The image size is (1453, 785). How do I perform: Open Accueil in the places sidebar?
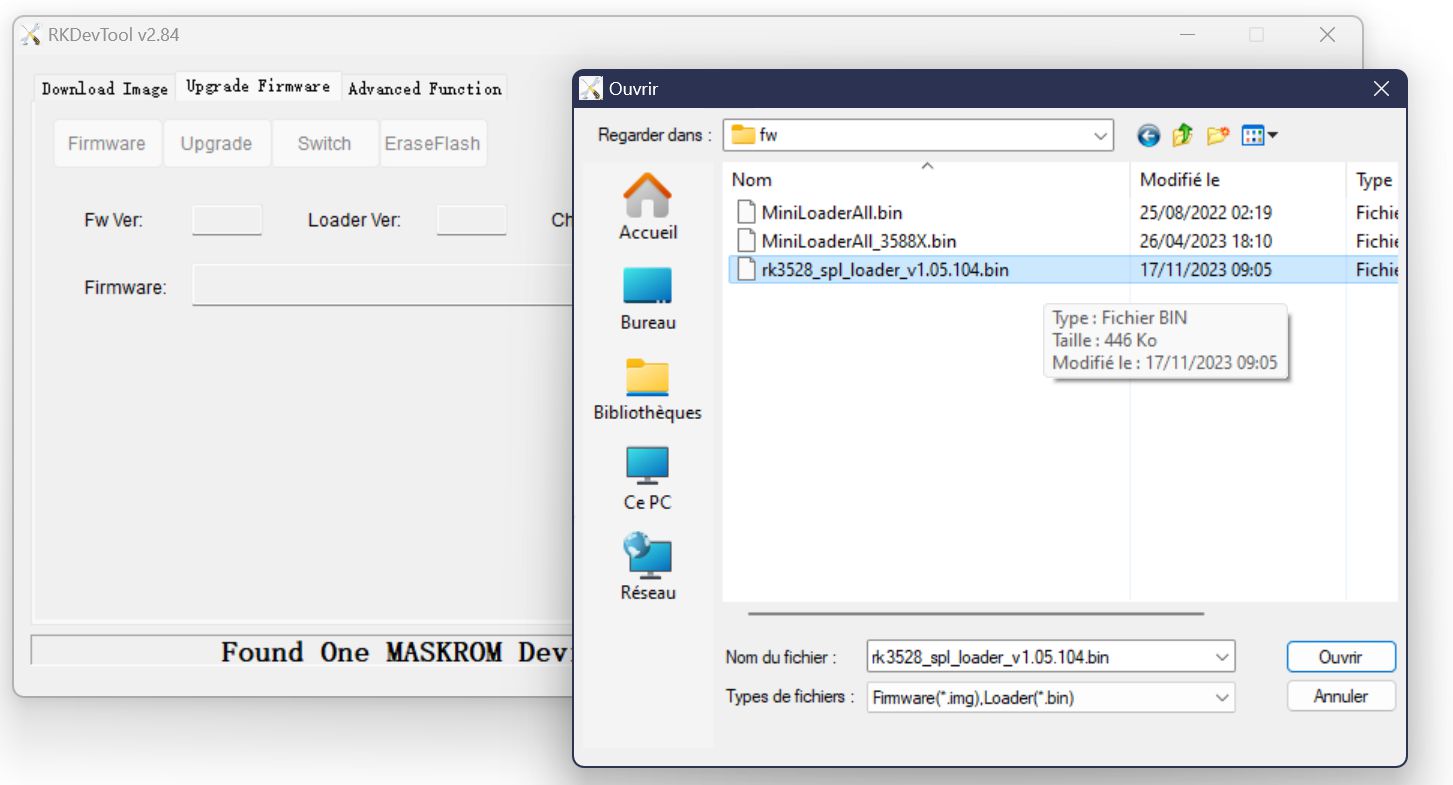point(648,207)
